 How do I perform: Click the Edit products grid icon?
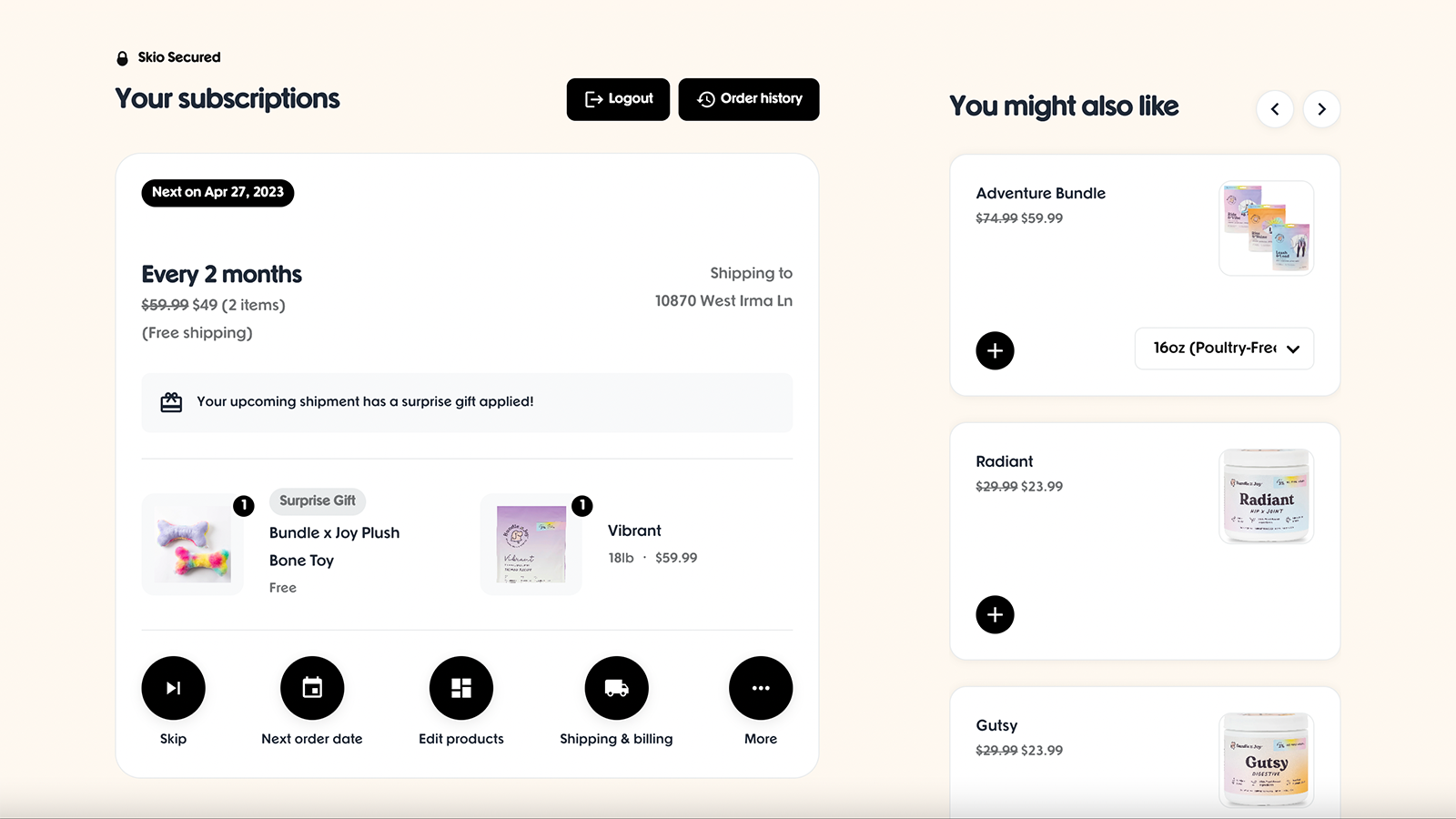(x=461, y=688)
